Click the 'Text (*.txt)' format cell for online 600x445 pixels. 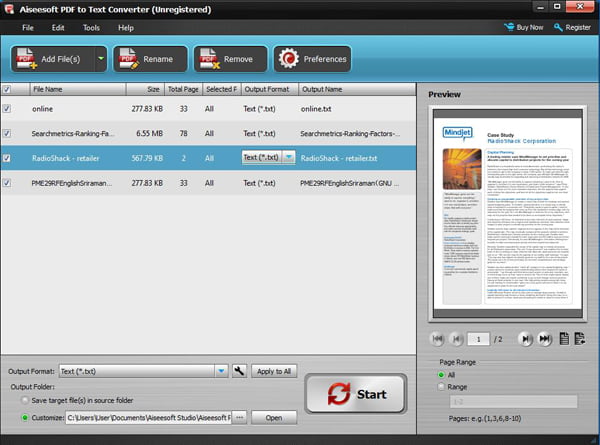[259, 109]
